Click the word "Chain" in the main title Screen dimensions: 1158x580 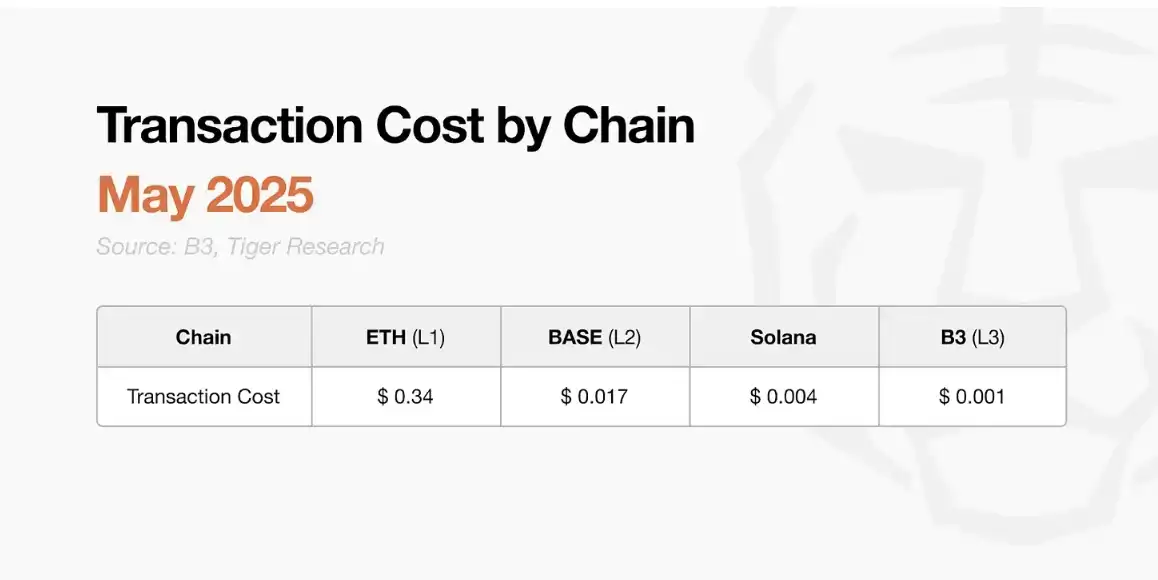pos(628,127)
